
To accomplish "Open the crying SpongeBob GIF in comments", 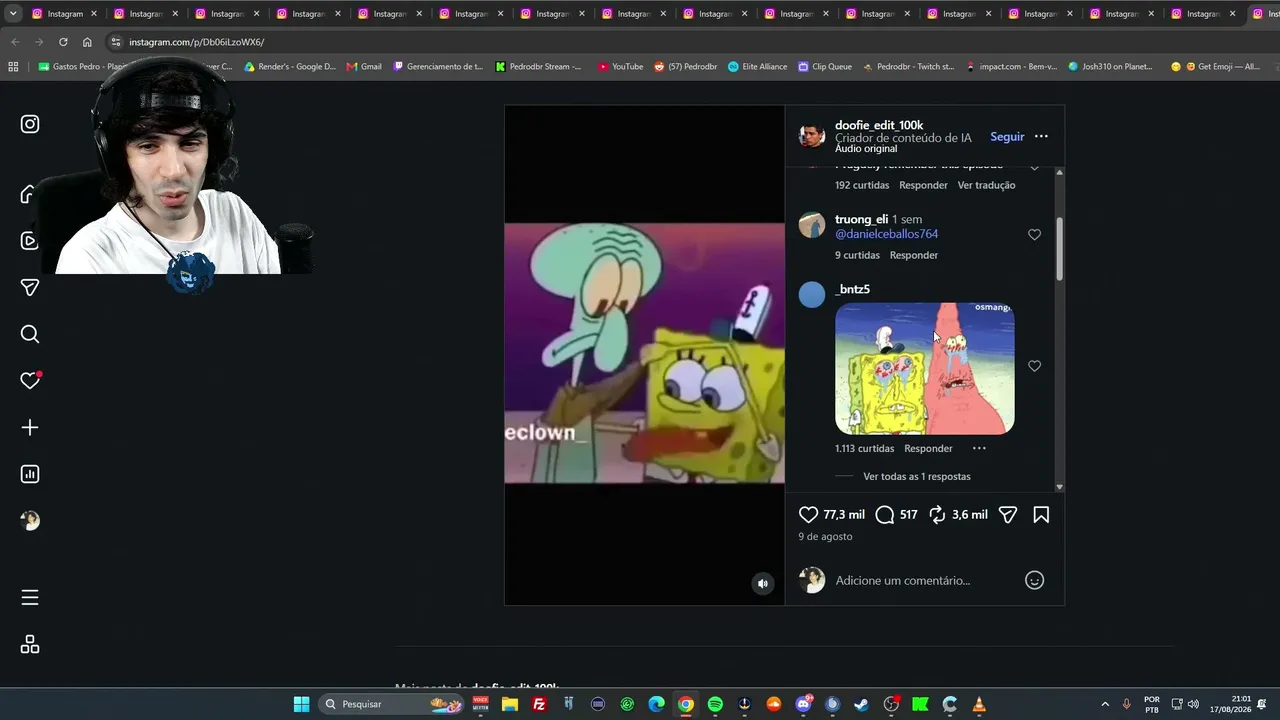I will click(925, 369).
